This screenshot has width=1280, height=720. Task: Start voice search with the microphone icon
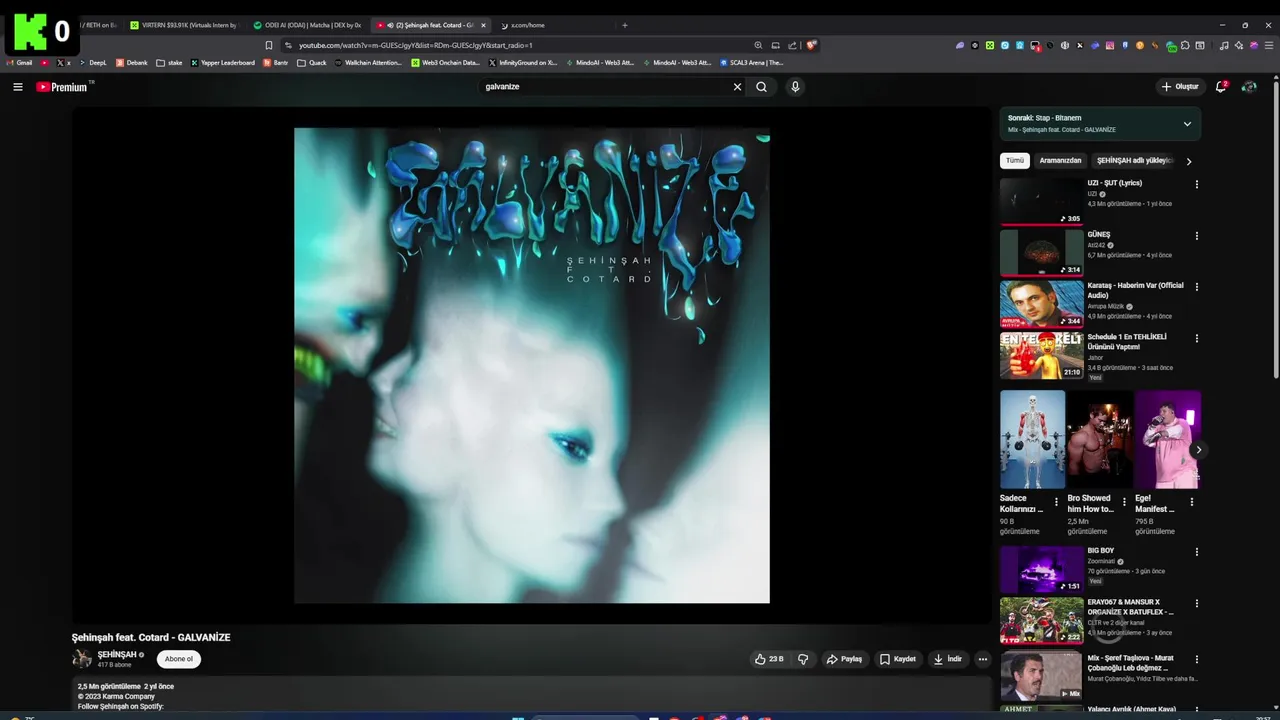click(795, 87)
